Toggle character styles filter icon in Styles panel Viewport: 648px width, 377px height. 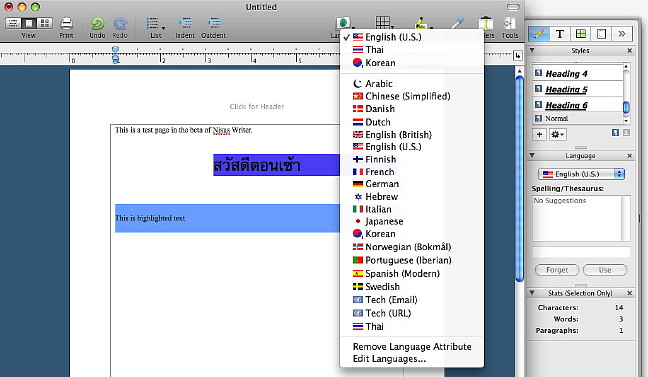[626, 132]
